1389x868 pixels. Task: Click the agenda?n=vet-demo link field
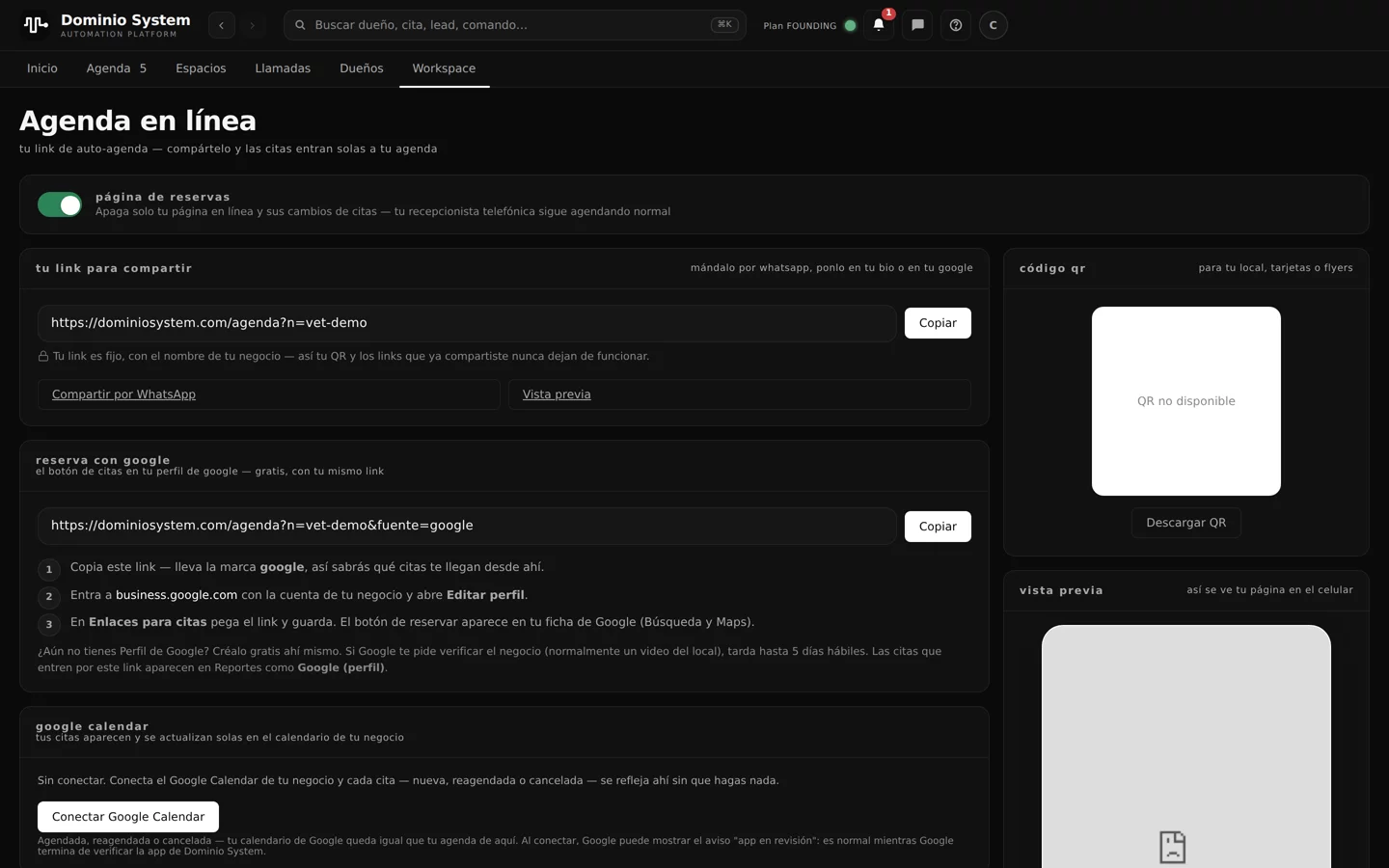pyautogui.click(x=467, y=323)
